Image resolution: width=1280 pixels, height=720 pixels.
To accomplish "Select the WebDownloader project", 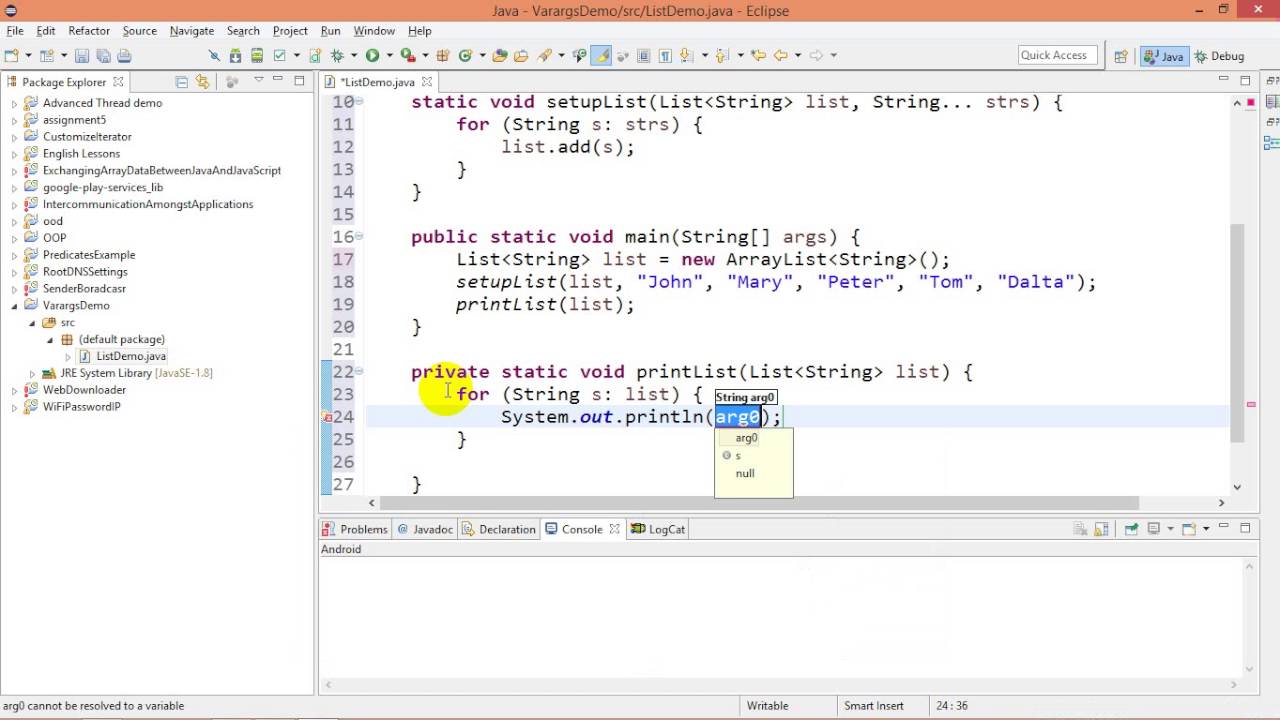I will tap(84, 390).
